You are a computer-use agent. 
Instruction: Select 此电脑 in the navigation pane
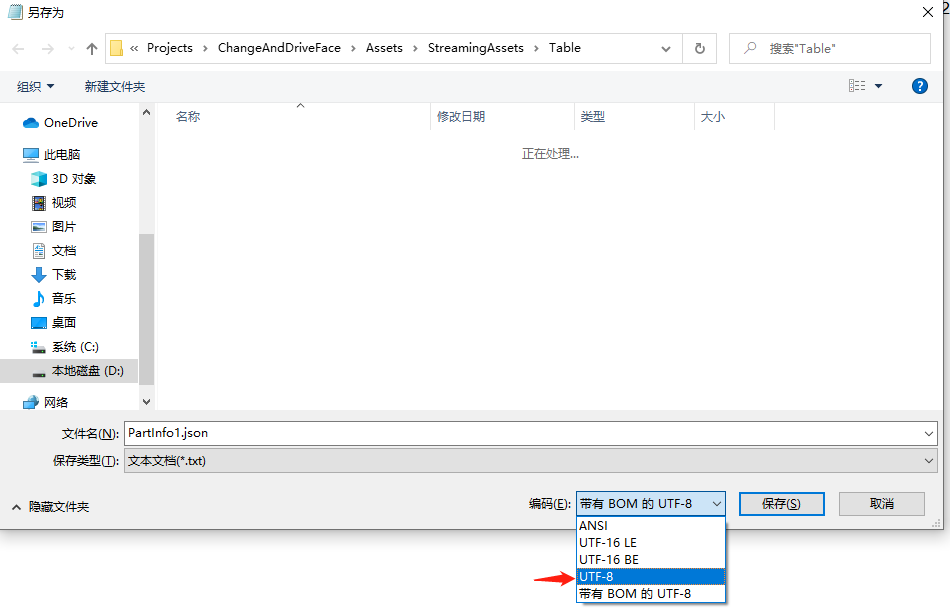[51, 155]
